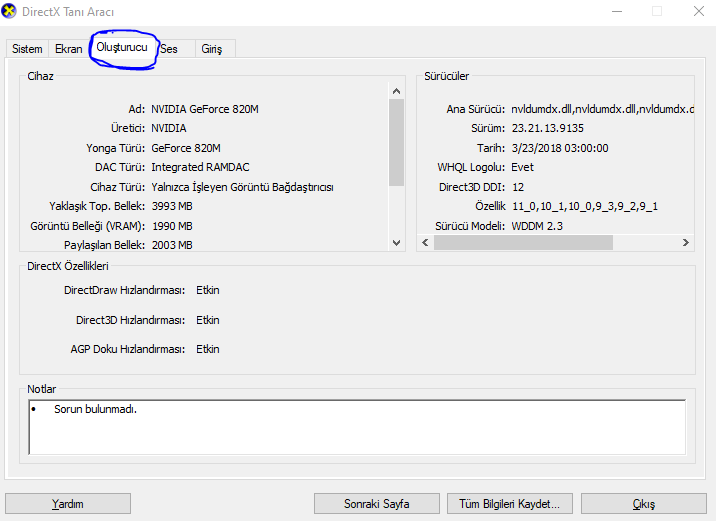Click the date 3/23/2018 03:00:00

point(560,148)
